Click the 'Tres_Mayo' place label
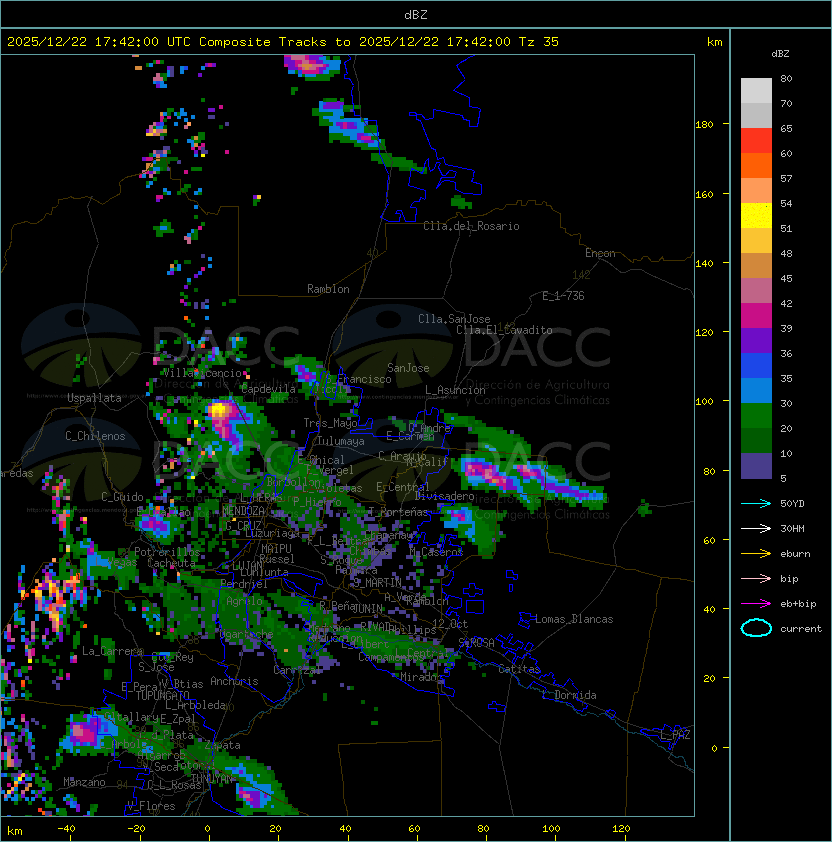Viewport: 832px width, 842px height. 330,423
